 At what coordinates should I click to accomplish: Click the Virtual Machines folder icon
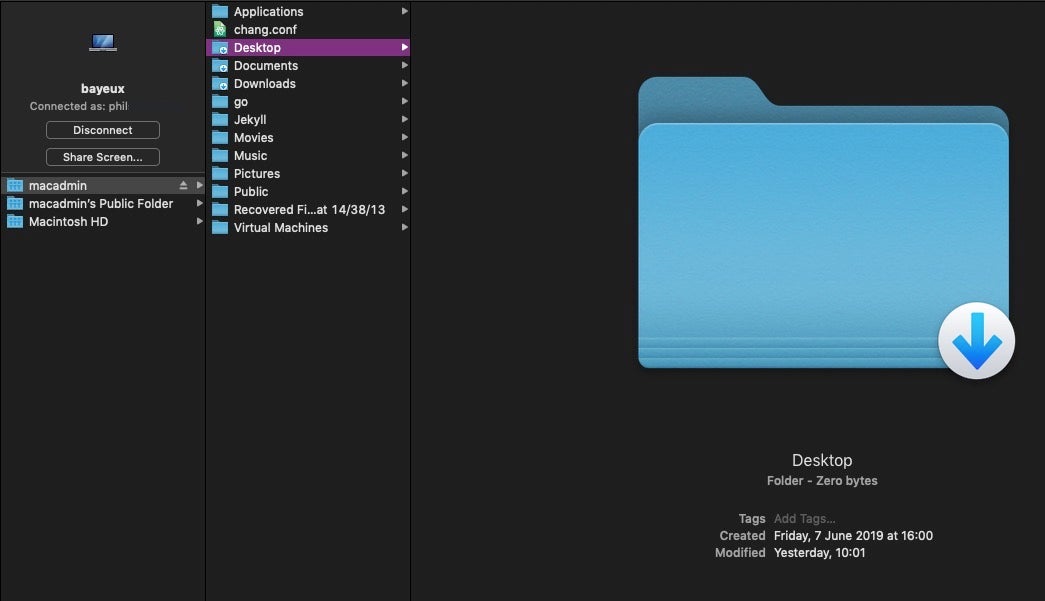click(220, 228)
